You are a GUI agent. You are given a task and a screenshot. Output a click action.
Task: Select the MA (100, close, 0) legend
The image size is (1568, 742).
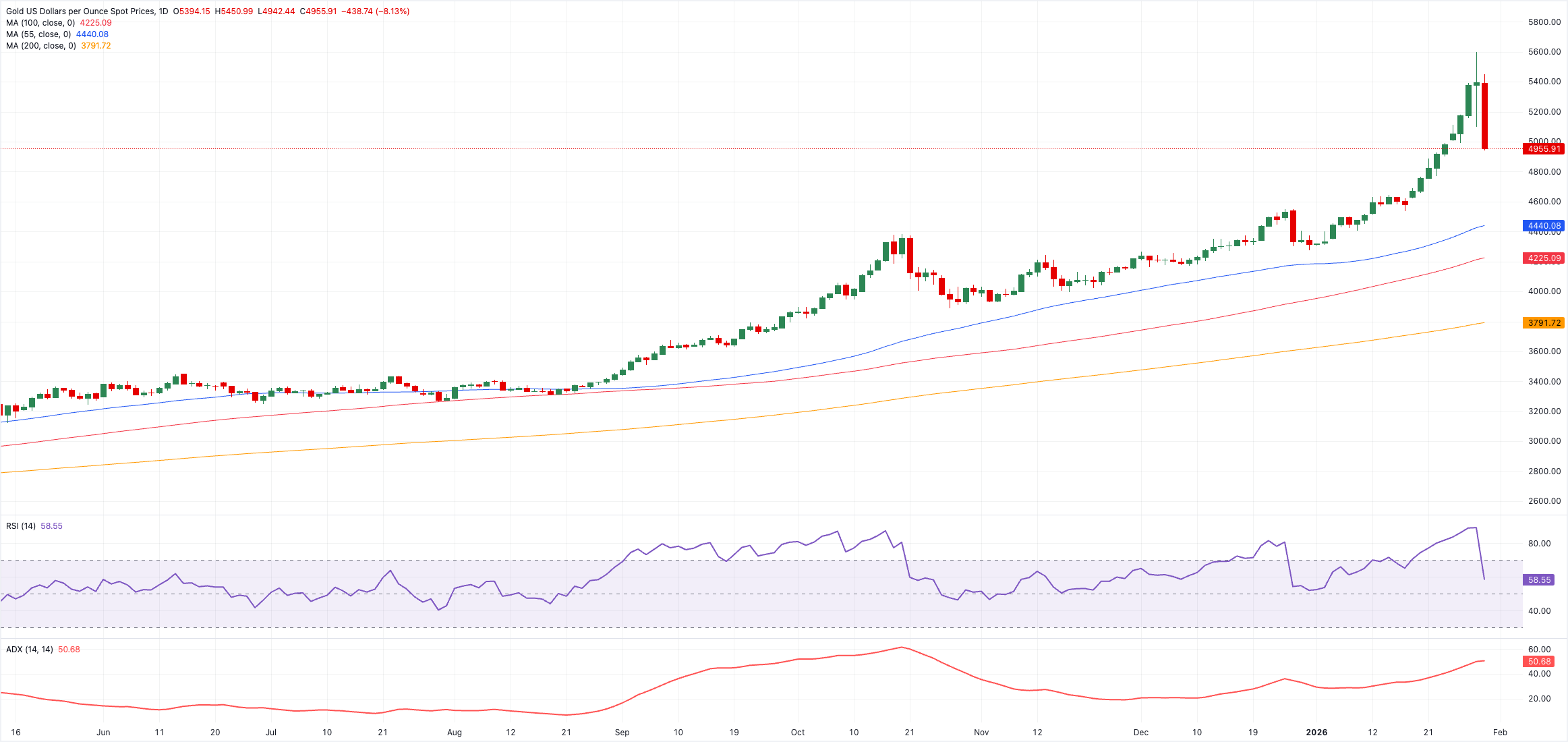pyautogui.click(x=40, y=23)
